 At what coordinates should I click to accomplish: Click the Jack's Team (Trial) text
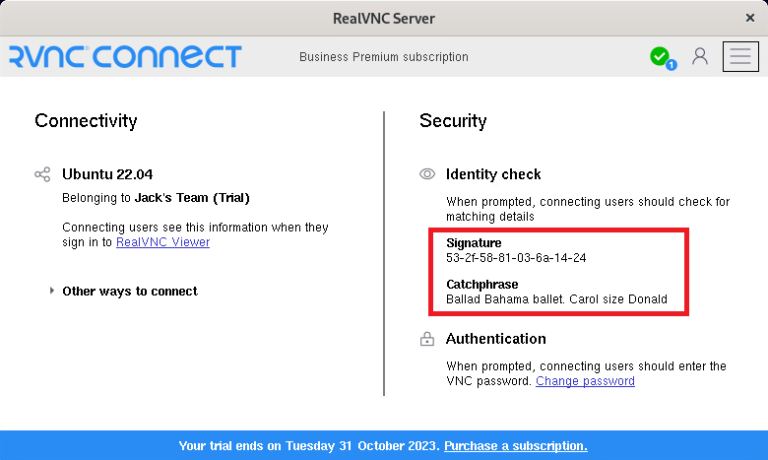(192, 198)
